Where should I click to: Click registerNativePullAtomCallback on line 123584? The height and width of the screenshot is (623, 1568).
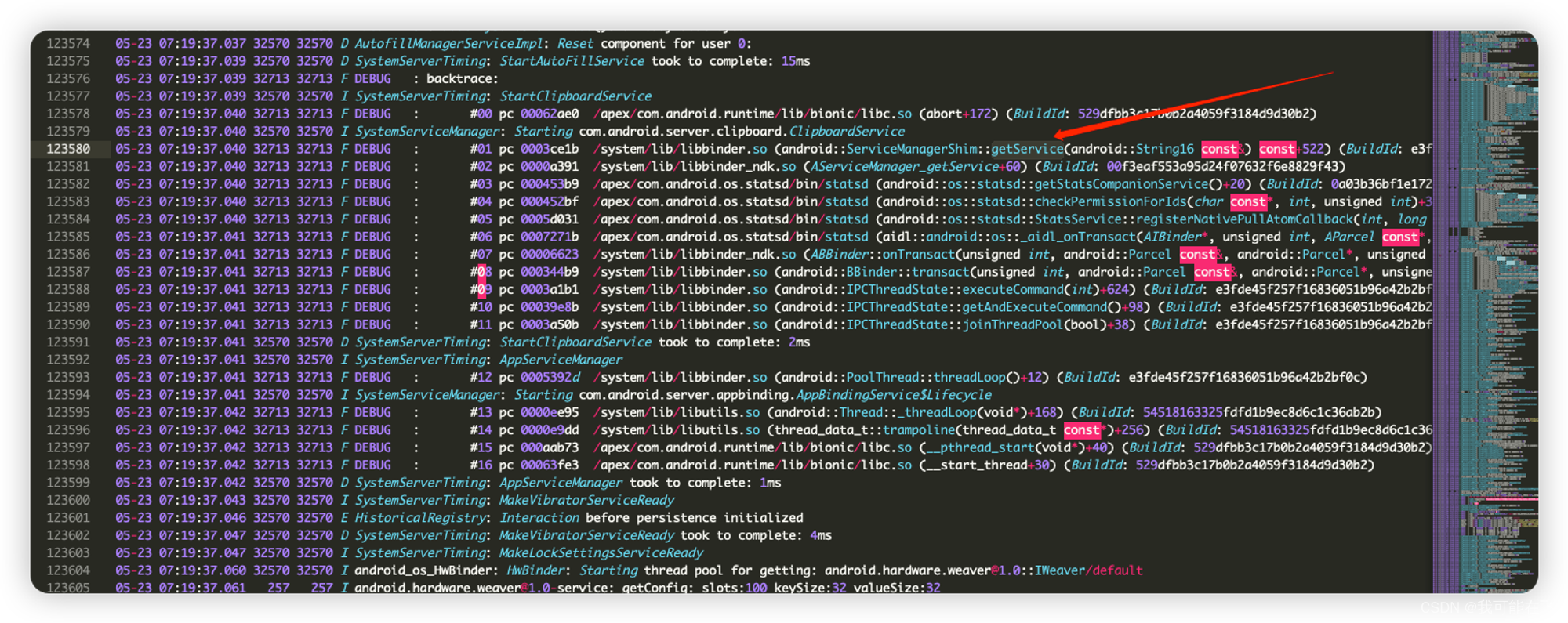tap(1244, 219)
